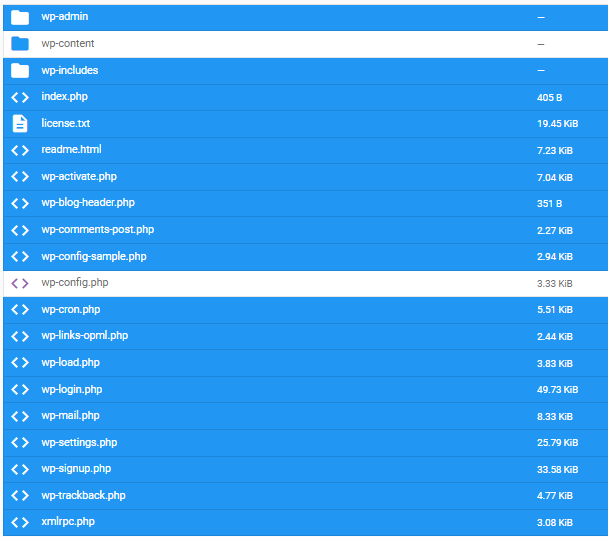Click the 7.23 KiB size value
Screen dimensions: 608x537
555,151
